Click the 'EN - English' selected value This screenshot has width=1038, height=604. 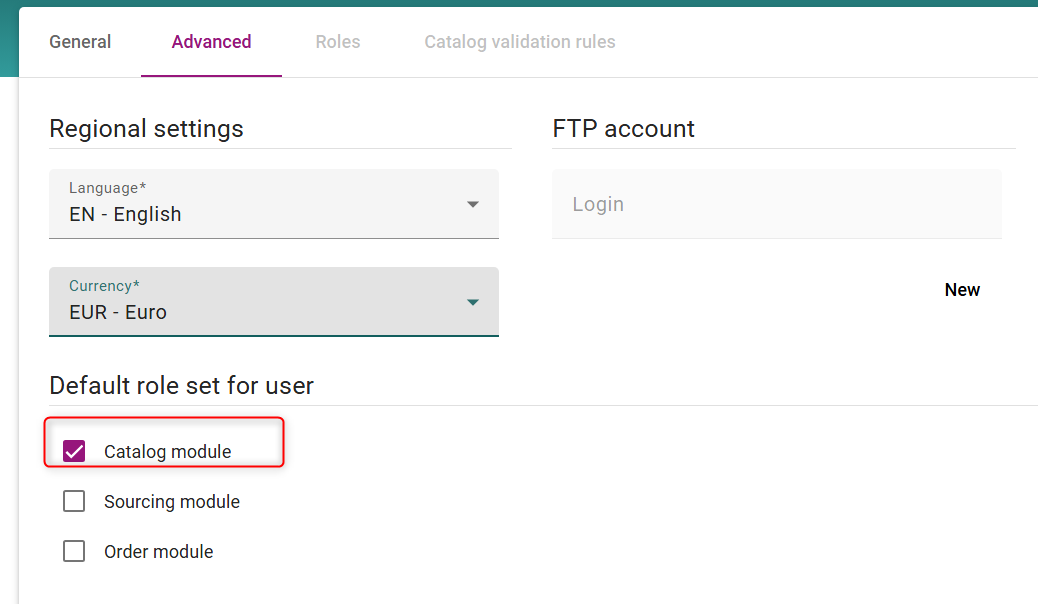[125, 215]
